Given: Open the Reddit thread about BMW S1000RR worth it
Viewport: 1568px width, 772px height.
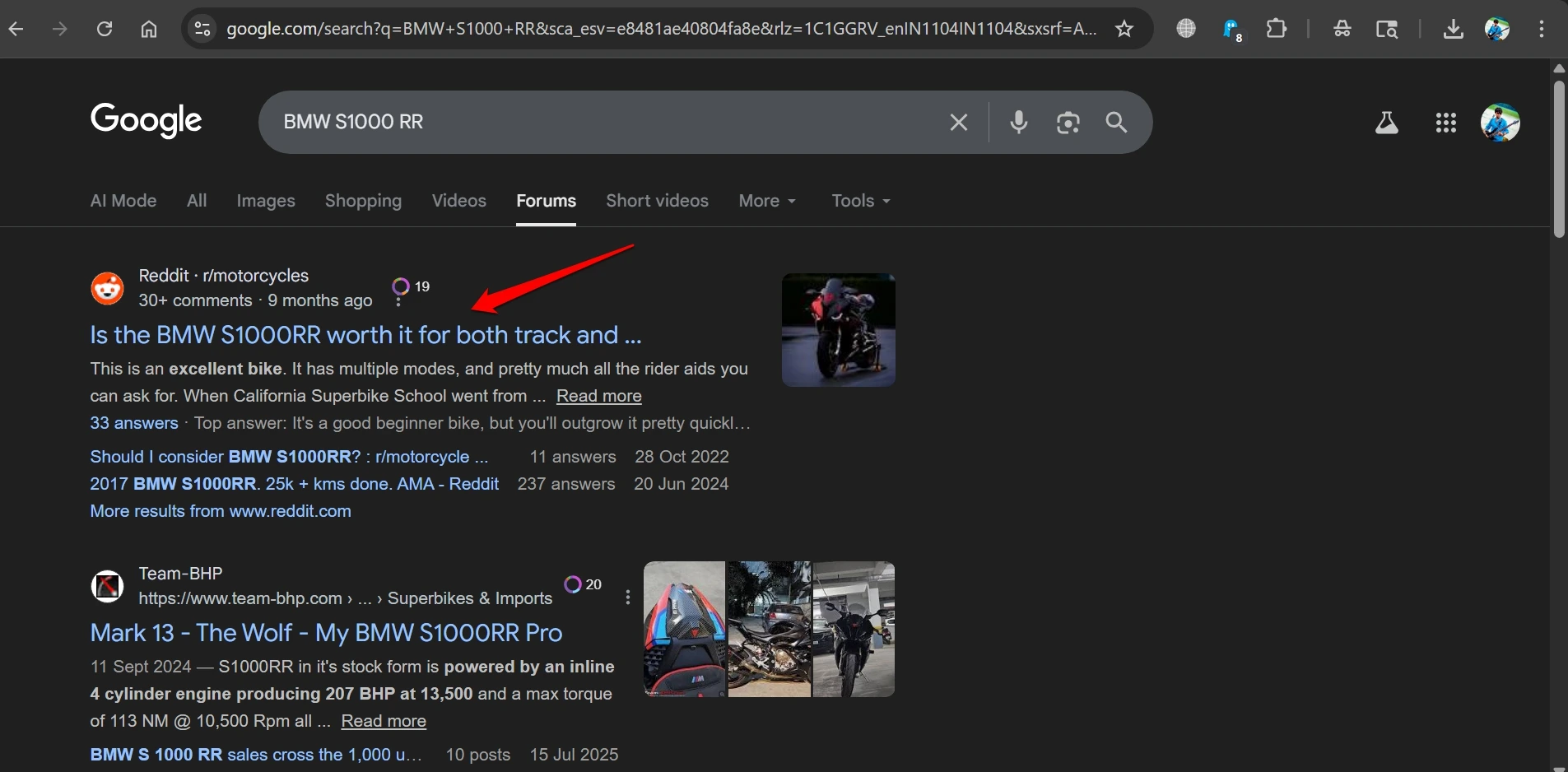Looking at the screenshot, I should pos(365,335).
